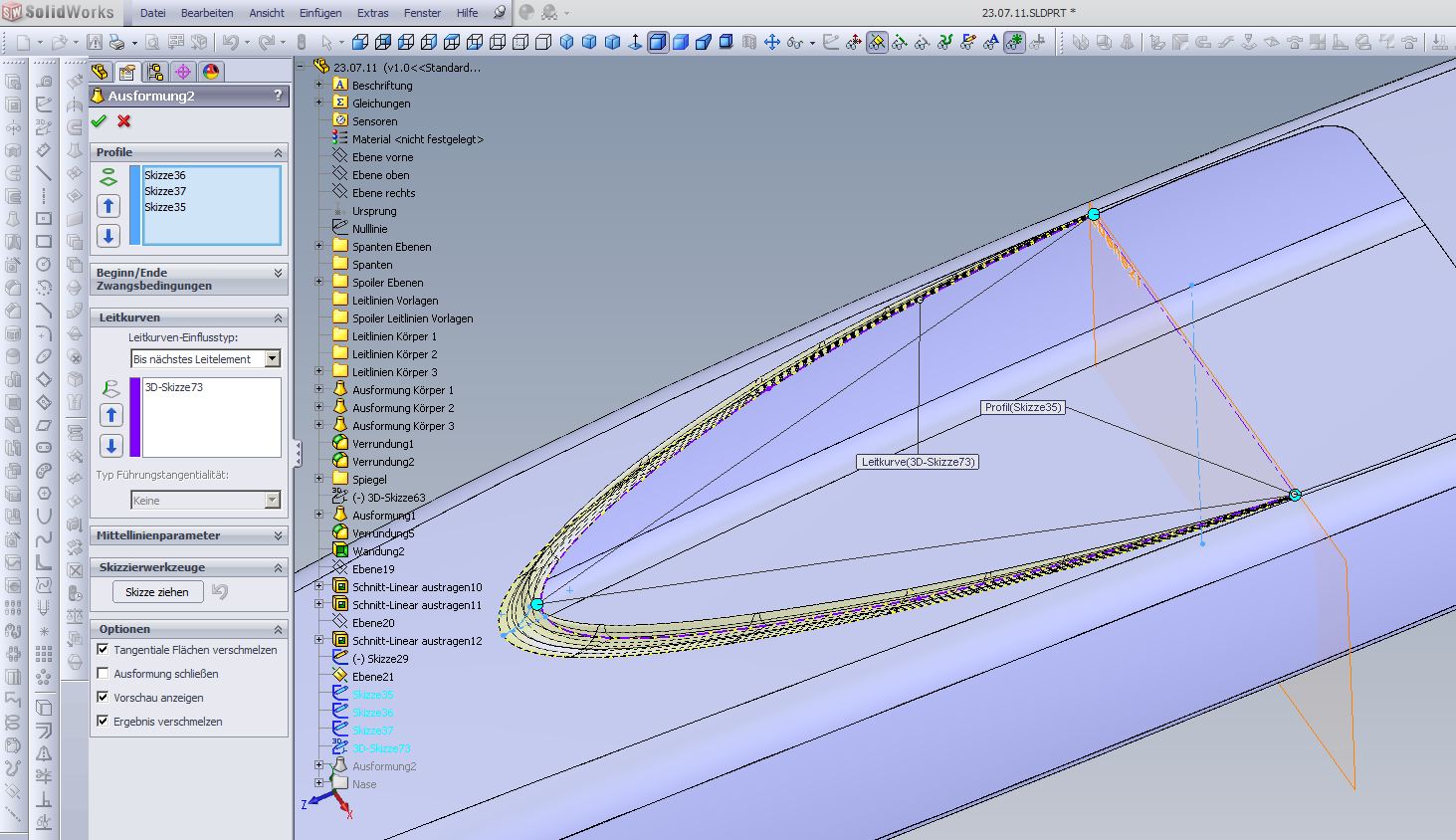Open the appearance color-wheel tab icon
The height and width of the screenshot is (840, 1456).
pyautogui.click(x=211, y=72)
